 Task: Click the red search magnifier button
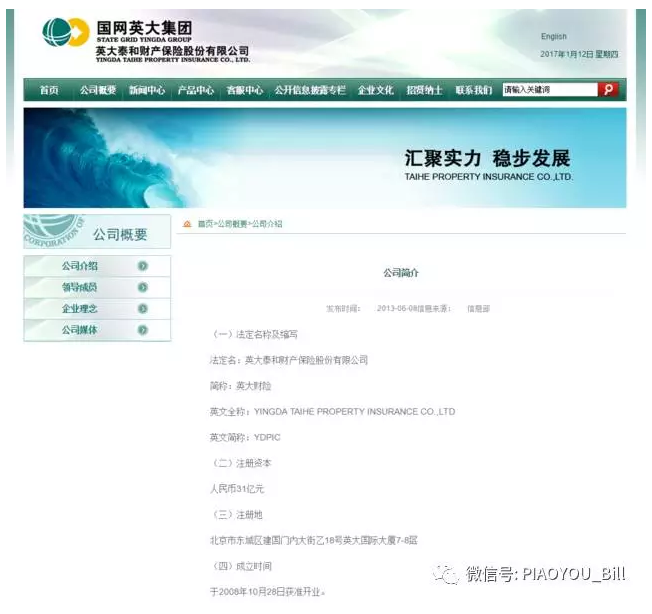[608, 89]
